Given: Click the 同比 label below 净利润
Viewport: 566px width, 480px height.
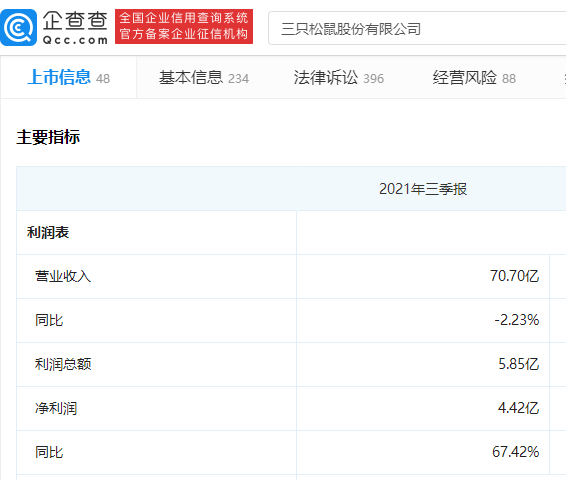Looking at the screenshot, I should [x=49, y=453].
